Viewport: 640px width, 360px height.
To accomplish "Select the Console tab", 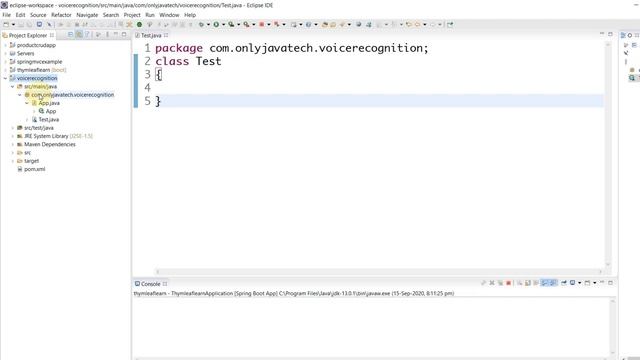I will point(150,284).
